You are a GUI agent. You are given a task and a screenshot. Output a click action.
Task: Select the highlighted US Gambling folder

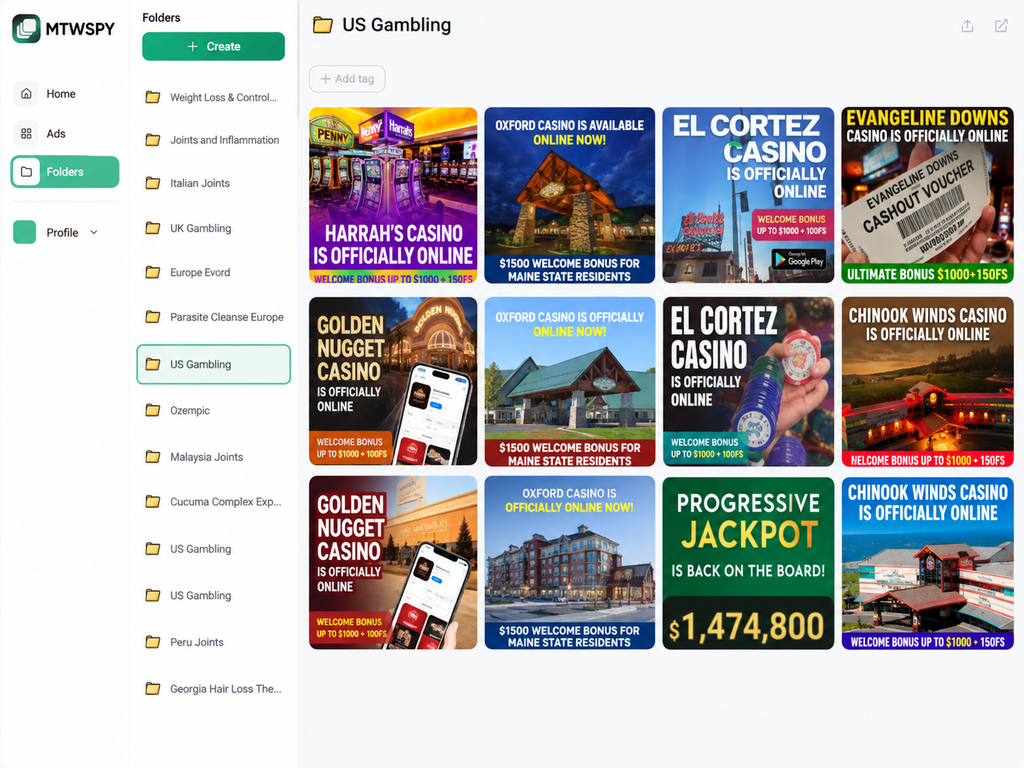(214, 364)
